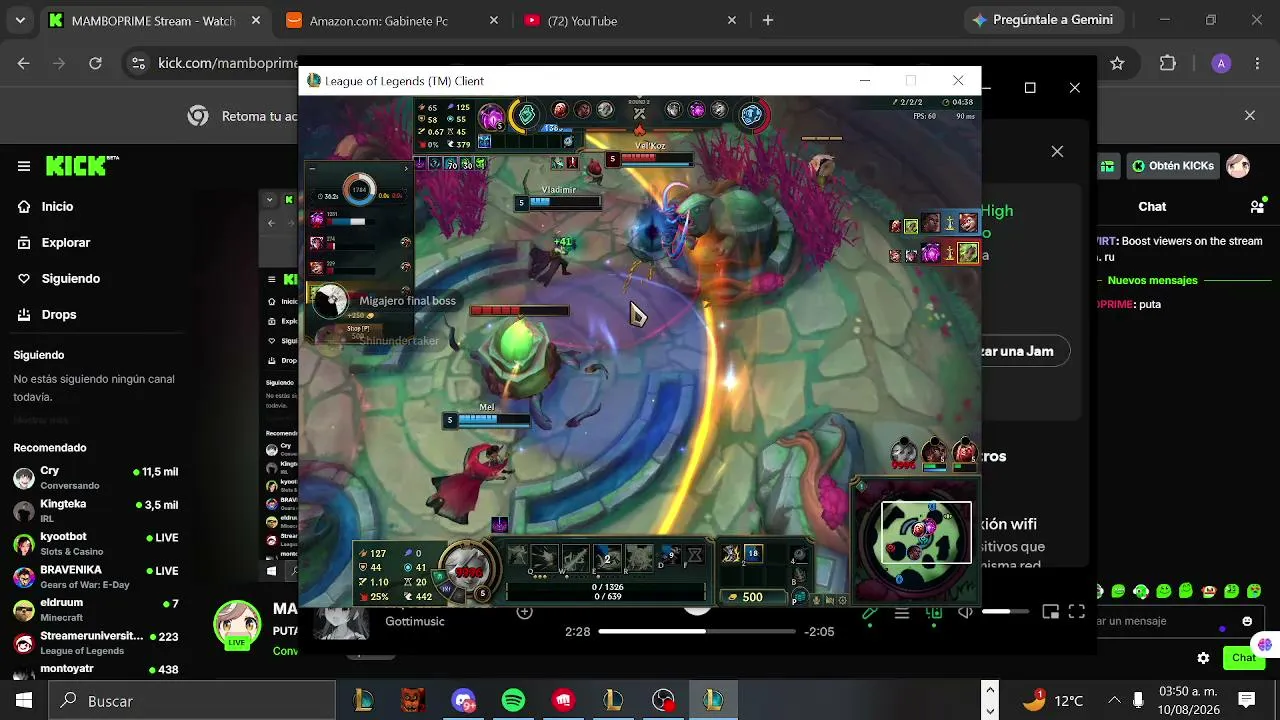The image size is (1280, 720).
Task: Jump to Nuevos mensajes in chat
Action: (1152, 280)
